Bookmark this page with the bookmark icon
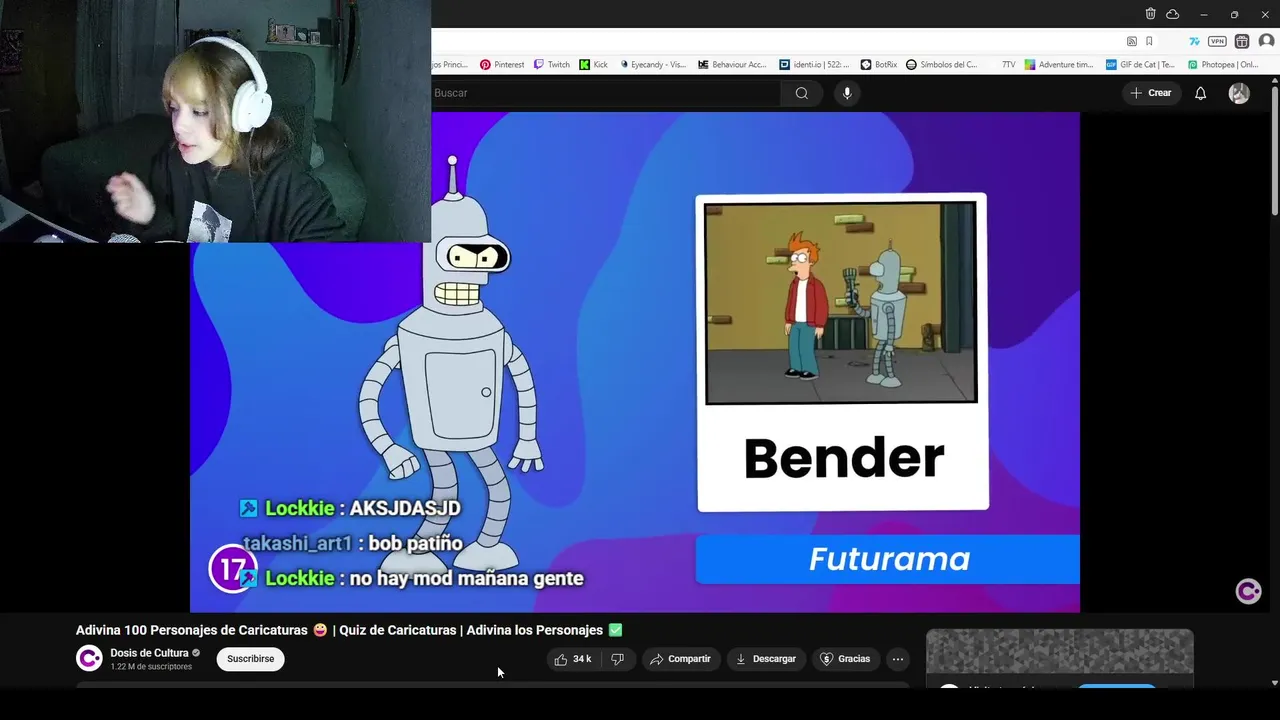 (x=1149, y=41)
